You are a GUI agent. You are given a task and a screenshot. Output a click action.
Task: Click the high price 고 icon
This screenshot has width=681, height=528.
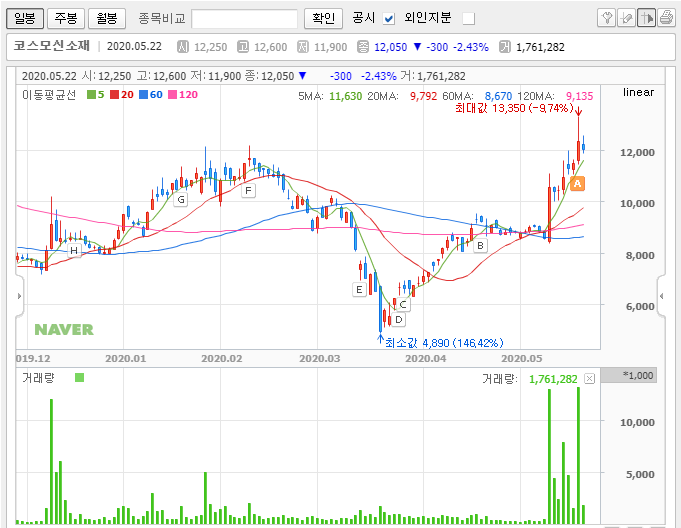click(243, 46)
